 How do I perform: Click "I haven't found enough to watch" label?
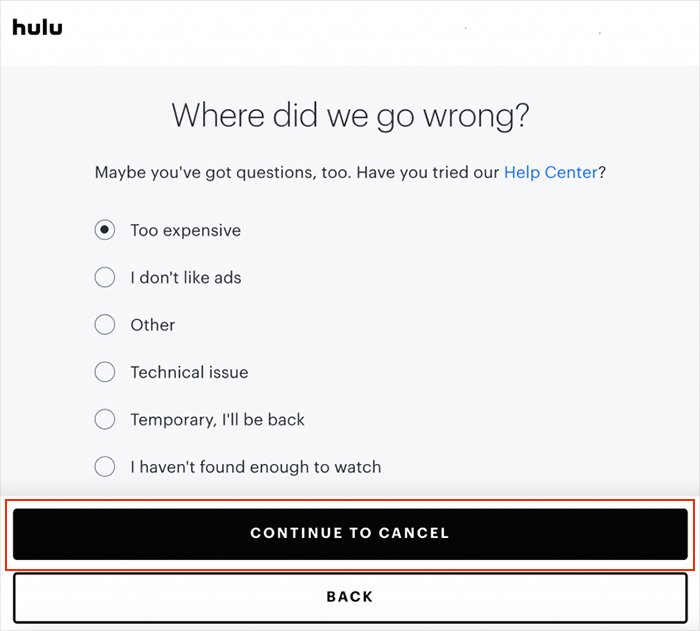255,466
